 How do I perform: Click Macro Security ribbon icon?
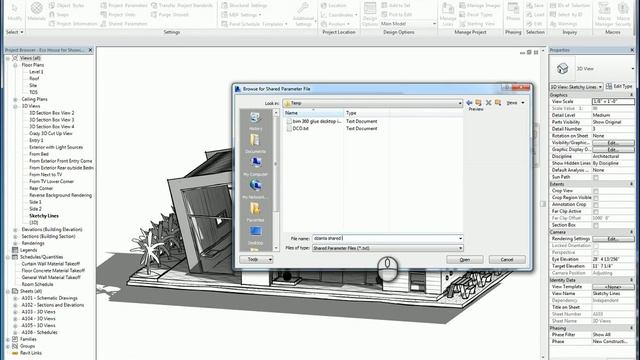coord(623,14)
